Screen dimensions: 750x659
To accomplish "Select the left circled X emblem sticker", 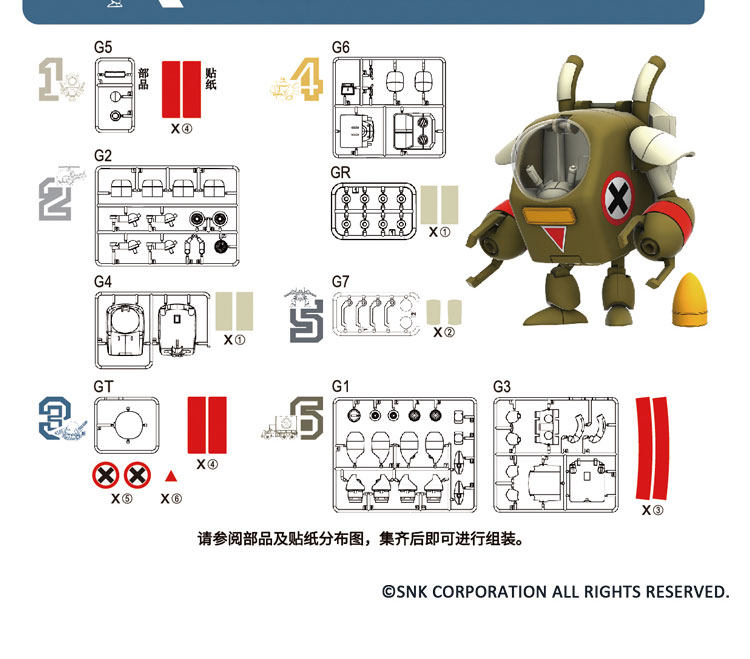I will coord(106,476).
